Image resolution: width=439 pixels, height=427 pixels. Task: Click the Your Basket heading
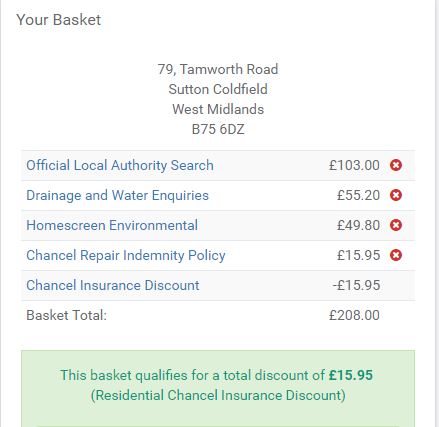[x=59, y=20]
